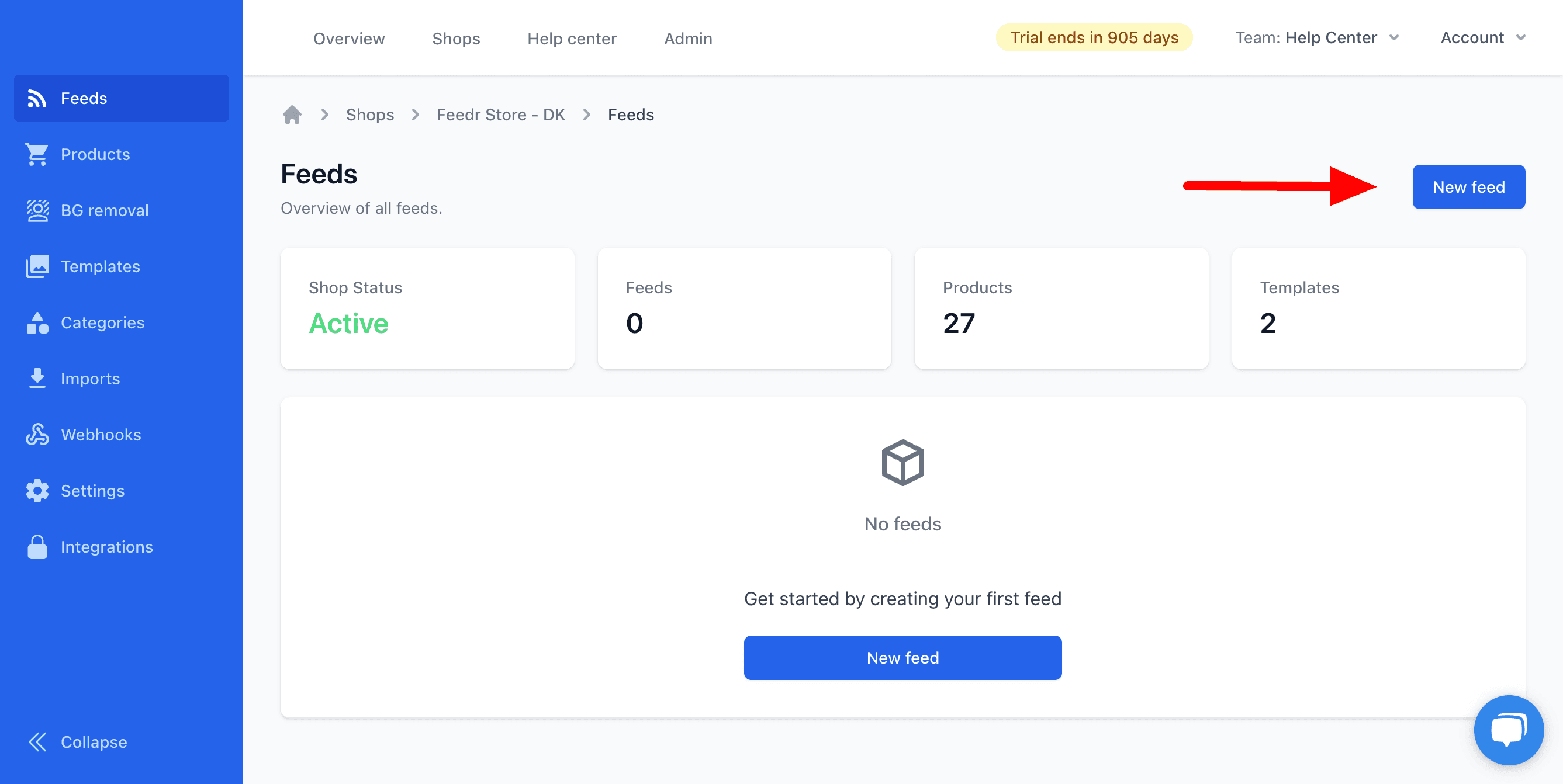Image resolution: width=1563 pixels, height=784 pixels.
Task: Click the Webhooks icon in sidebar
Action: [x=37, y=435]
